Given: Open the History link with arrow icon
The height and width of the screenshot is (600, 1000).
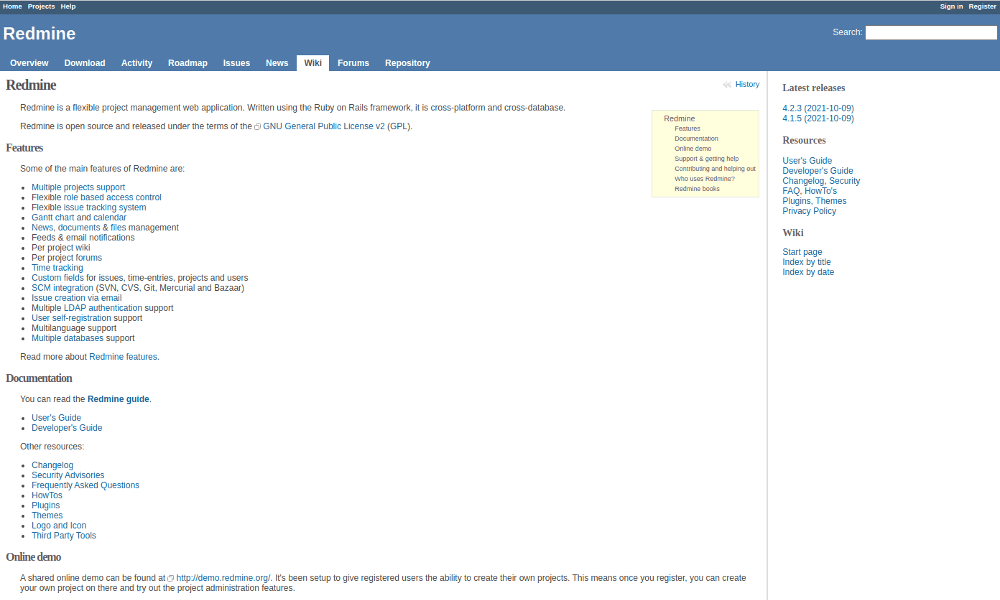Looking at the screenshot, I should click(741, 84).
